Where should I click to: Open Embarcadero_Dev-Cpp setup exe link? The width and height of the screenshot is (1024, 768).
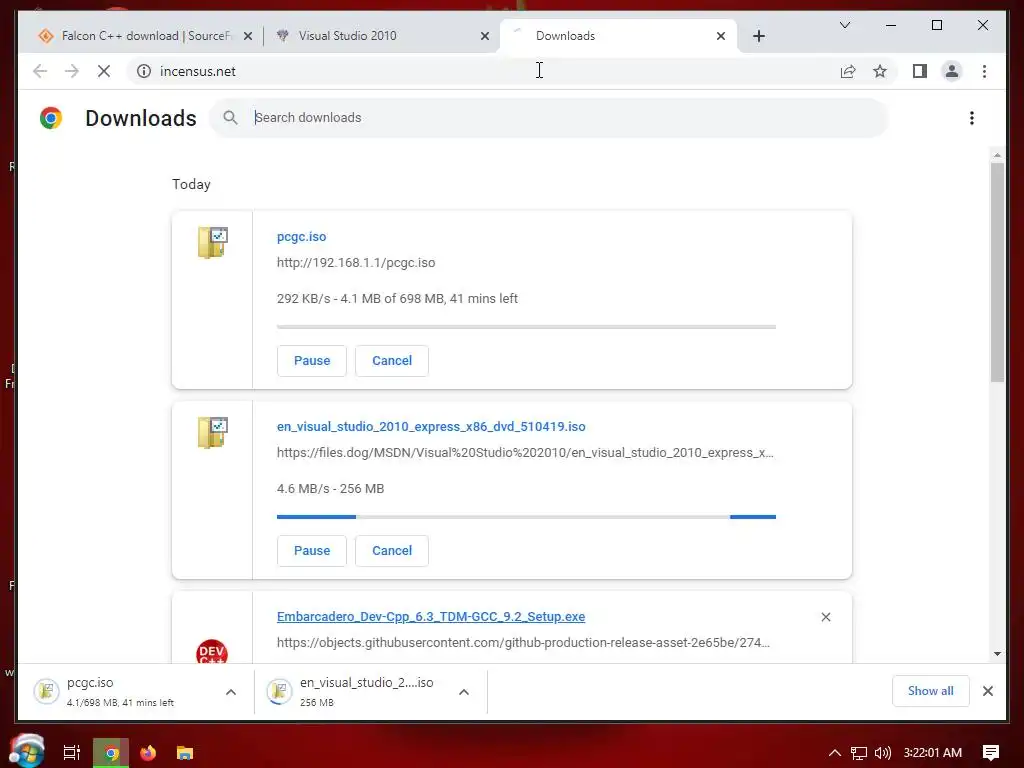pyautogui.click(x=431, y=616)
